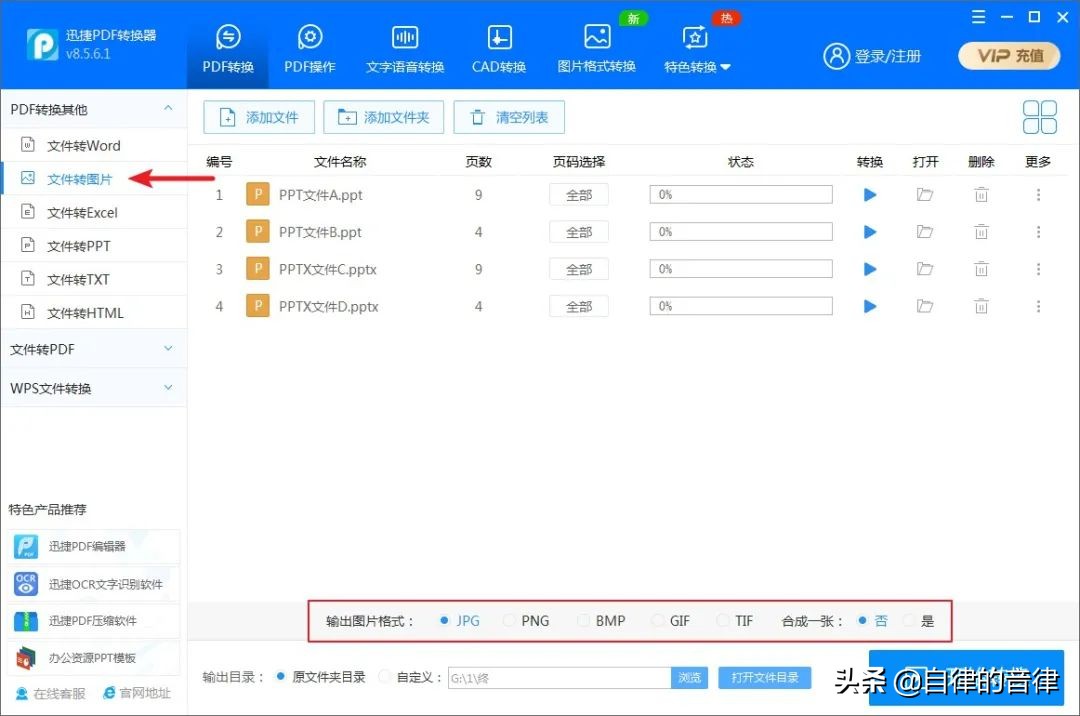Open the hamburger menu icon in title bar
The image size is (1080, 716).
coord(978,17)
